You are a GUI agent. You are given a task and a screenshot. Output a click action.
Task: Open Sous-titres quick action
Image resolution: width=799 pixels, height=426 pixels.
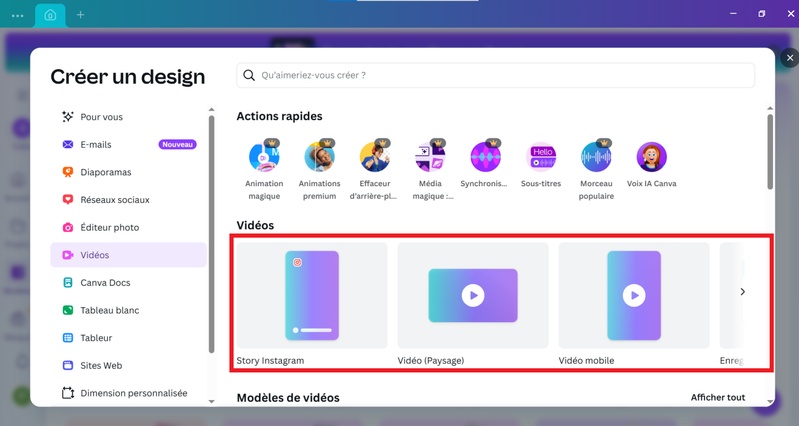coord(541,164)
